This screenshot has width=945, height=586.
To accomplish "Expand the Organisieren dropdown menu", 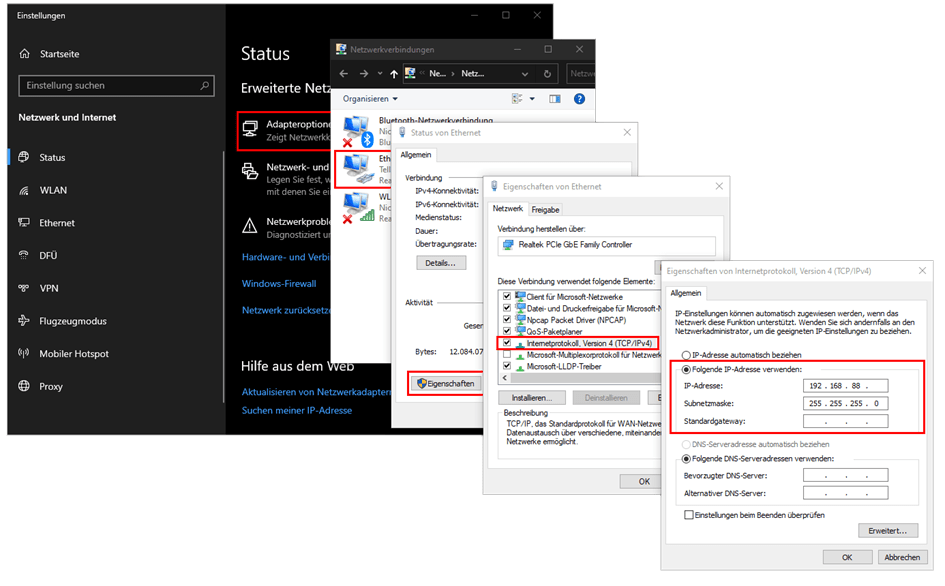I will click(x=370, y=99).
